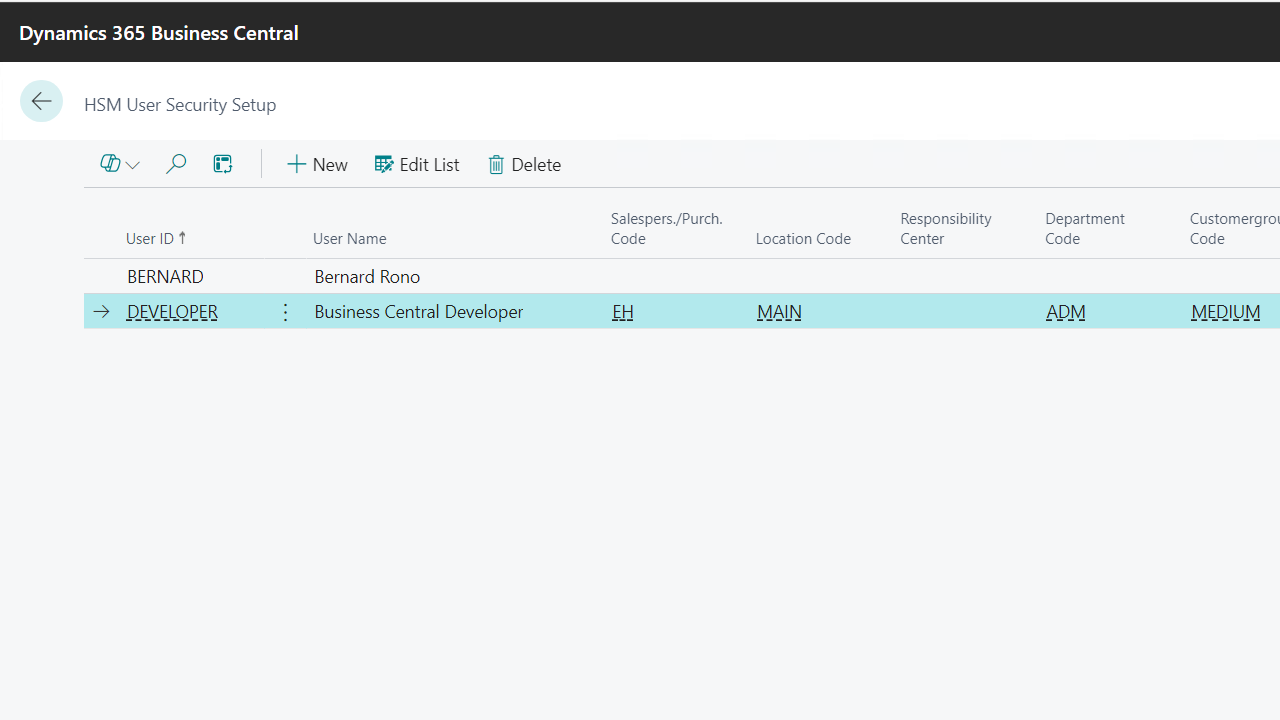Click the Salespers./Purch. Code column header

coord(666,228)
